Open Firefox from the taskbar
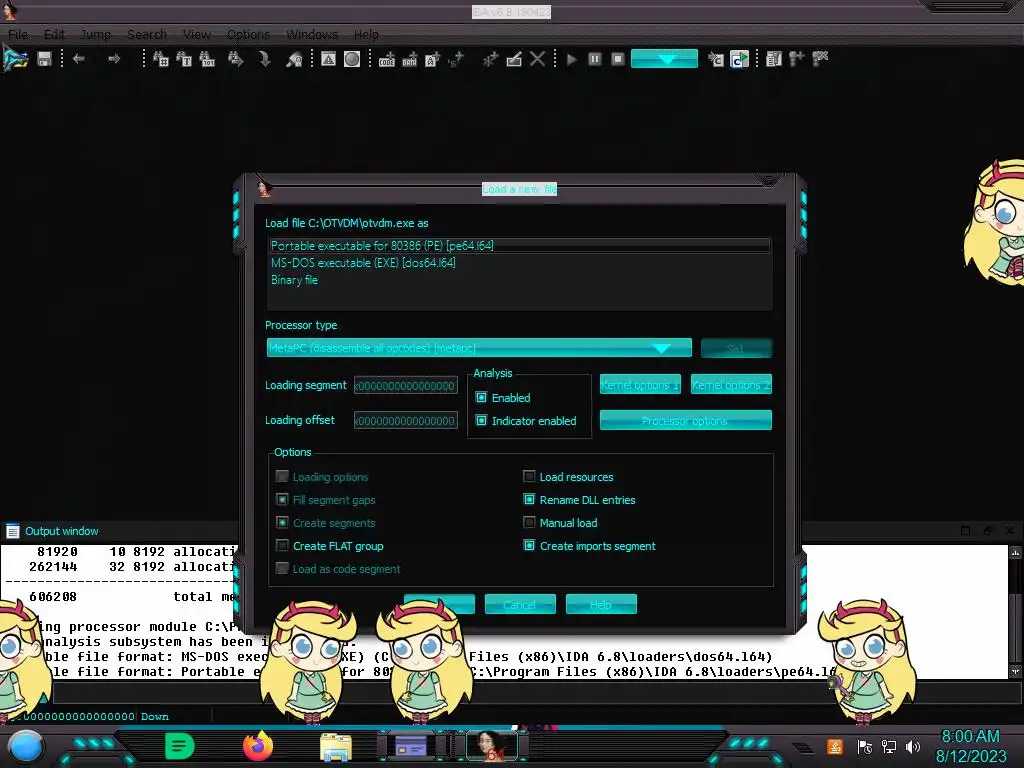This screenshot has width=1024, height=768. [x=258, y=746]
